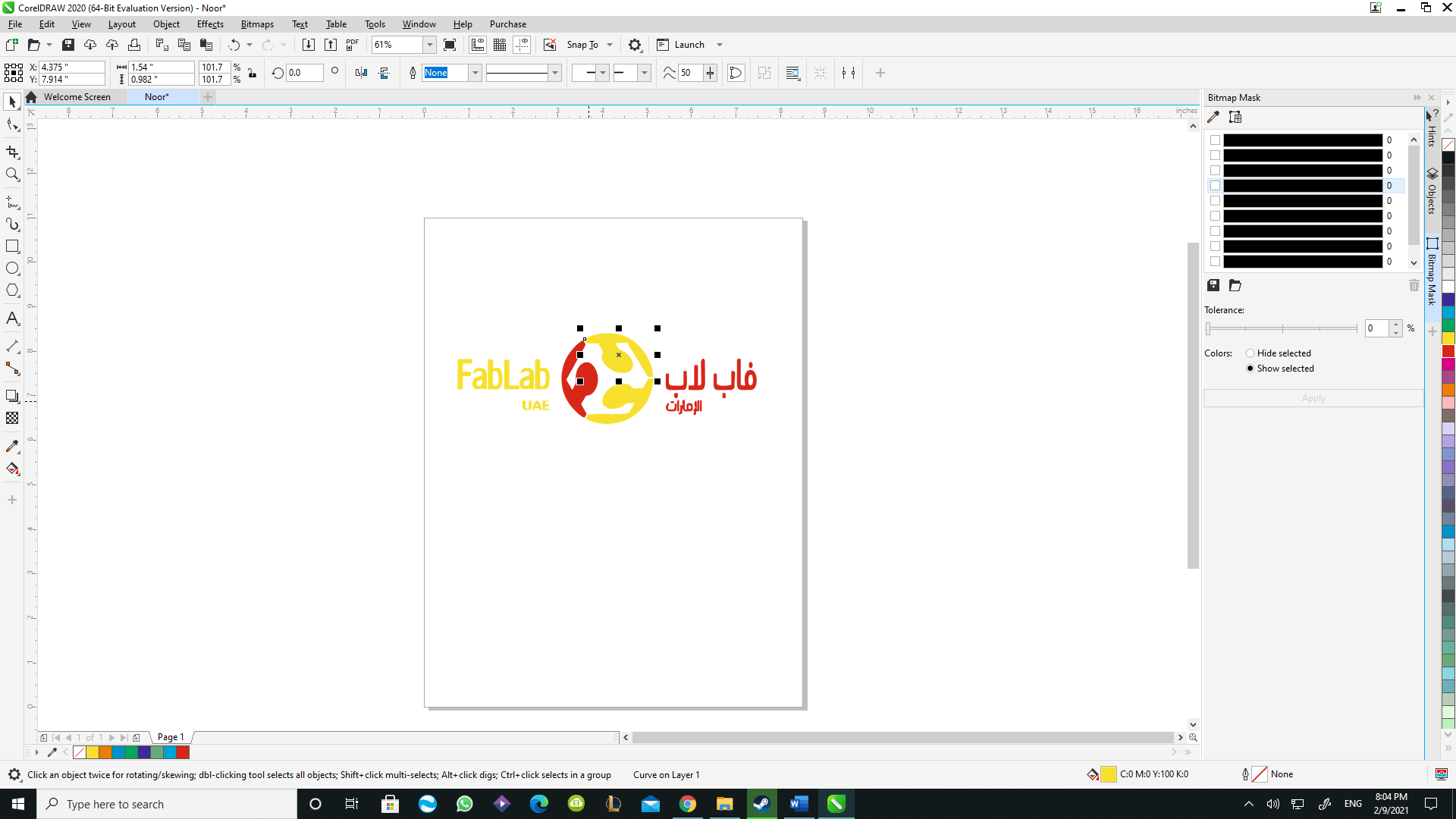The image size is (1456, 819).
Task: Select the Drop Shadow tool
Action: pyautogui.click(x=12, y=396)
